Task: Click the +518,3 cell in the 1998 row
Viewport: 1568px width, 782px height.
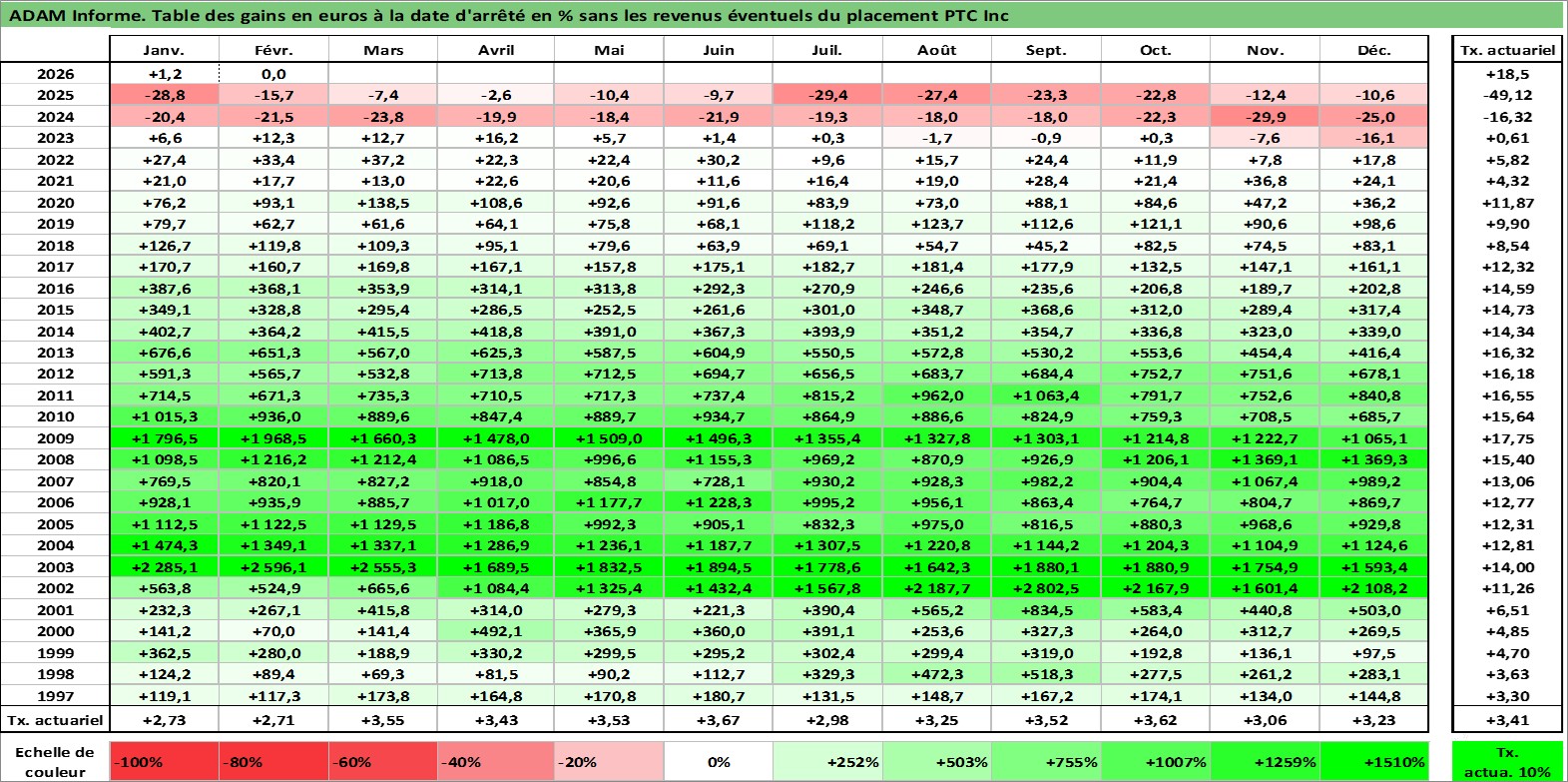Action: [1046, 674]
